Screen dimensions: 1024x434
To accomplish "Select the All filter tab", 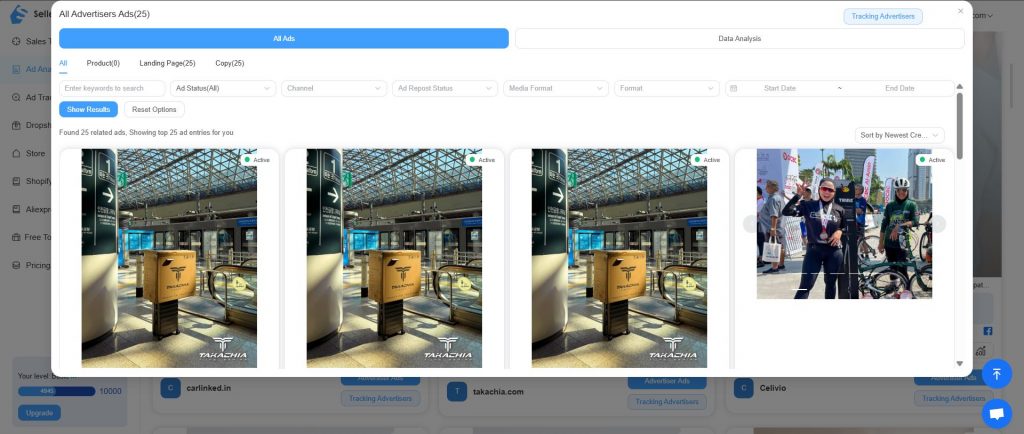I will click(x=63, y=63).
